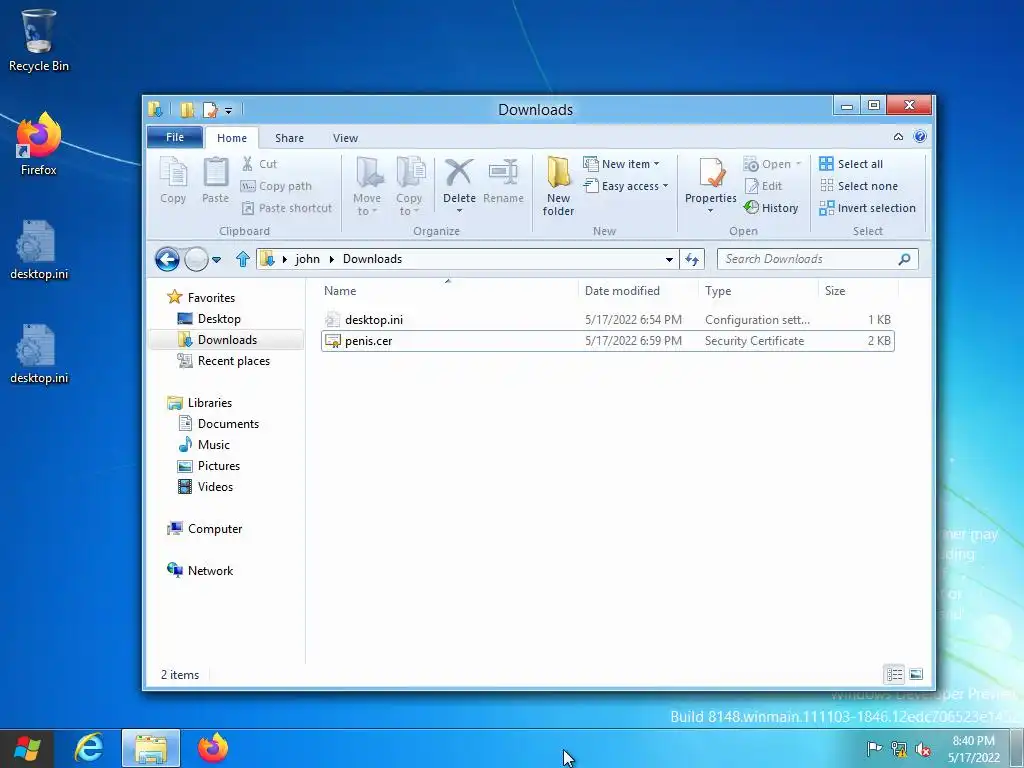The image size is (1024, 768).
Task: Click Downloads in the address breadcrumb
Action: (x=372, y=259)
